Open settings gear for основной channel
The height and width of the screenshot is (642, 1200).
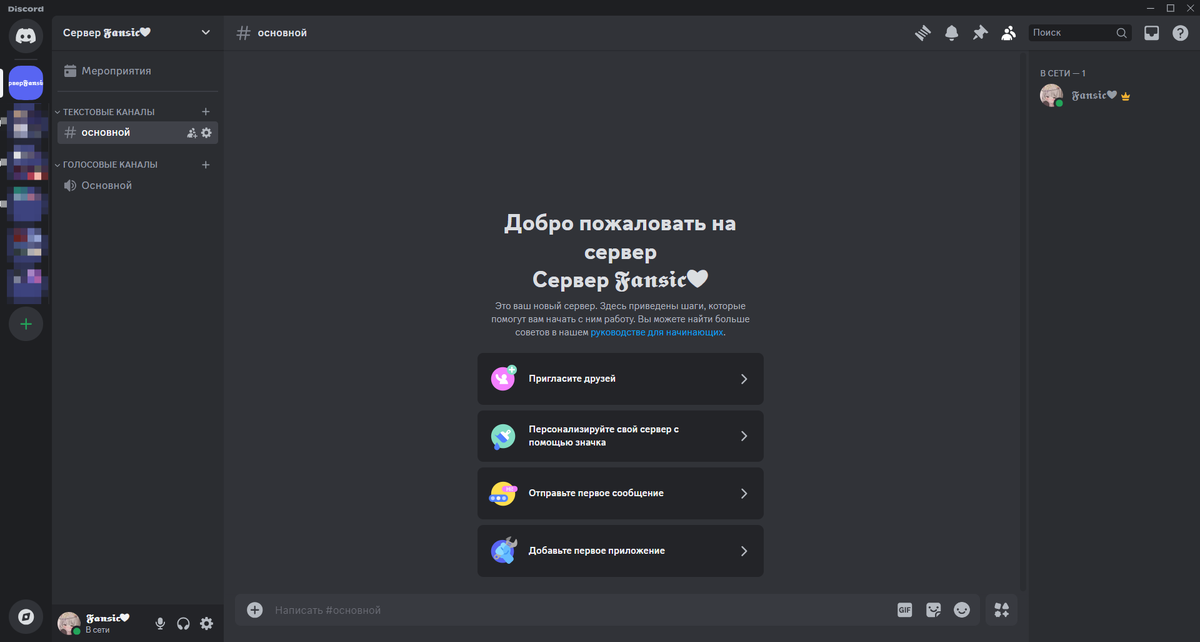click(x=207, y=132)
